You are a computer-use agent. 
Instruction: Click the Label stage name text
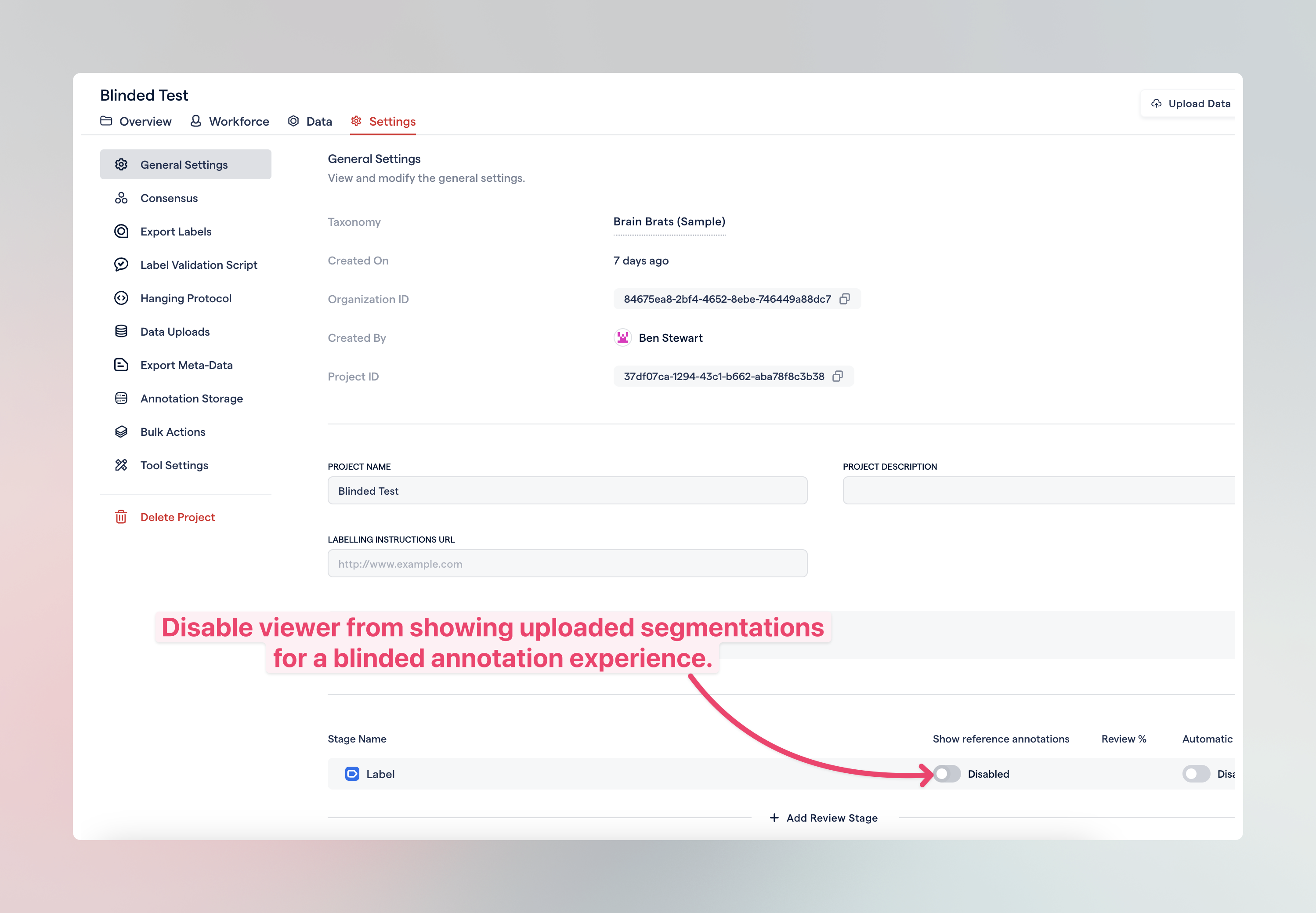click(x=380, y=774)
